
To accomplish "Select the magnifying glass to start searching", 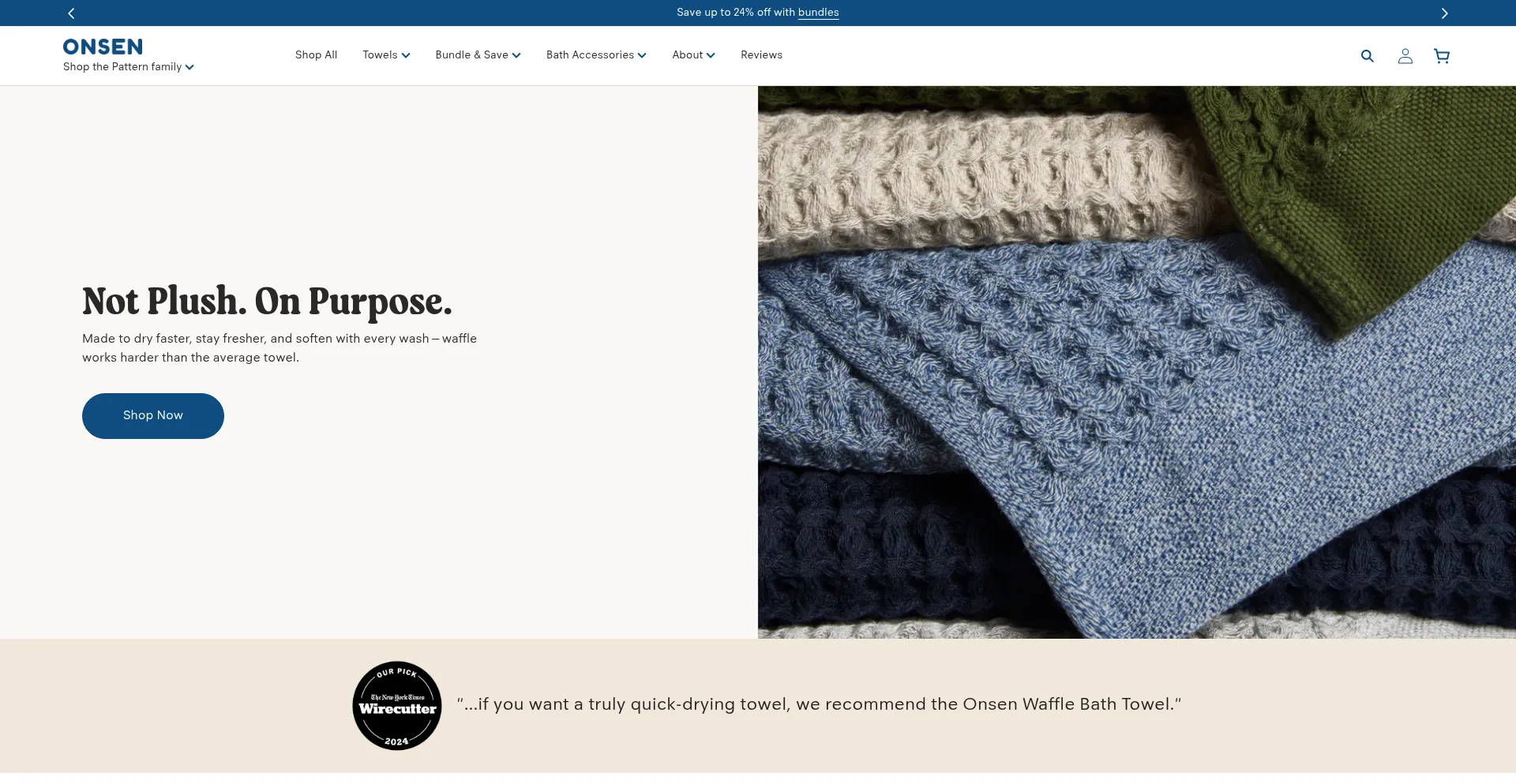I will 1367,55.
